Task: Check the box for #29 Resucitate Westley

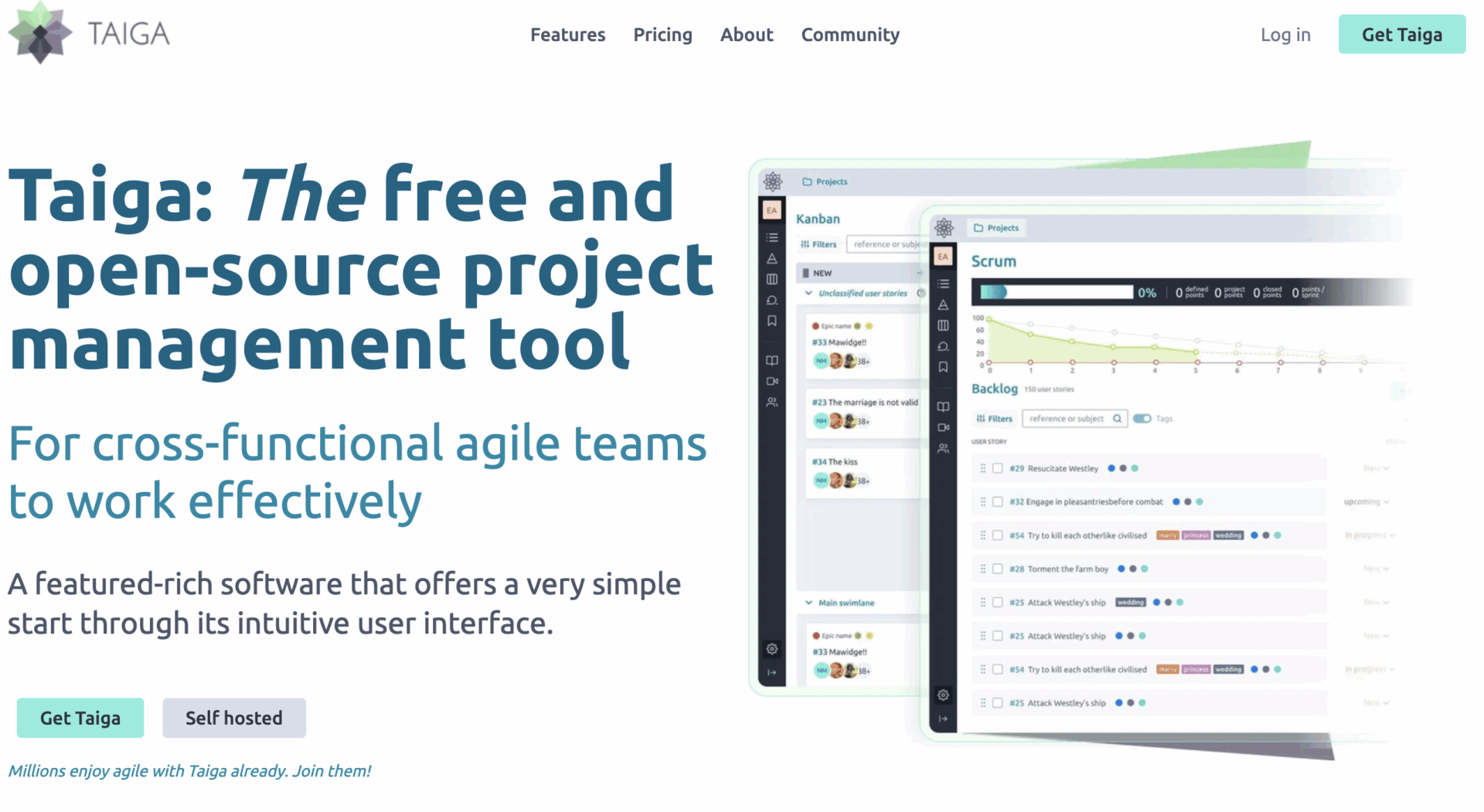Action: pos(997,468)
